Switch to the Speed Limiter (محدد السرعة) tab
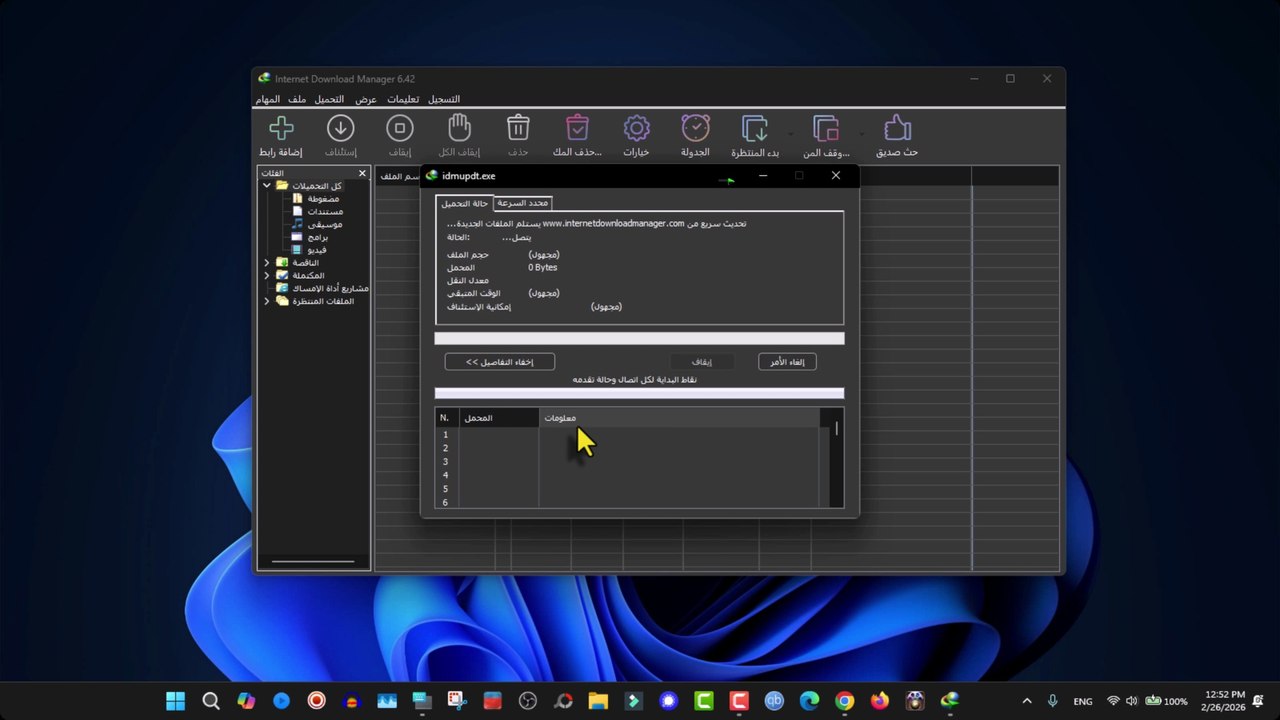The height and width of the screenshot is (720, 1280). pyautogui.click(x=523, y=203)
